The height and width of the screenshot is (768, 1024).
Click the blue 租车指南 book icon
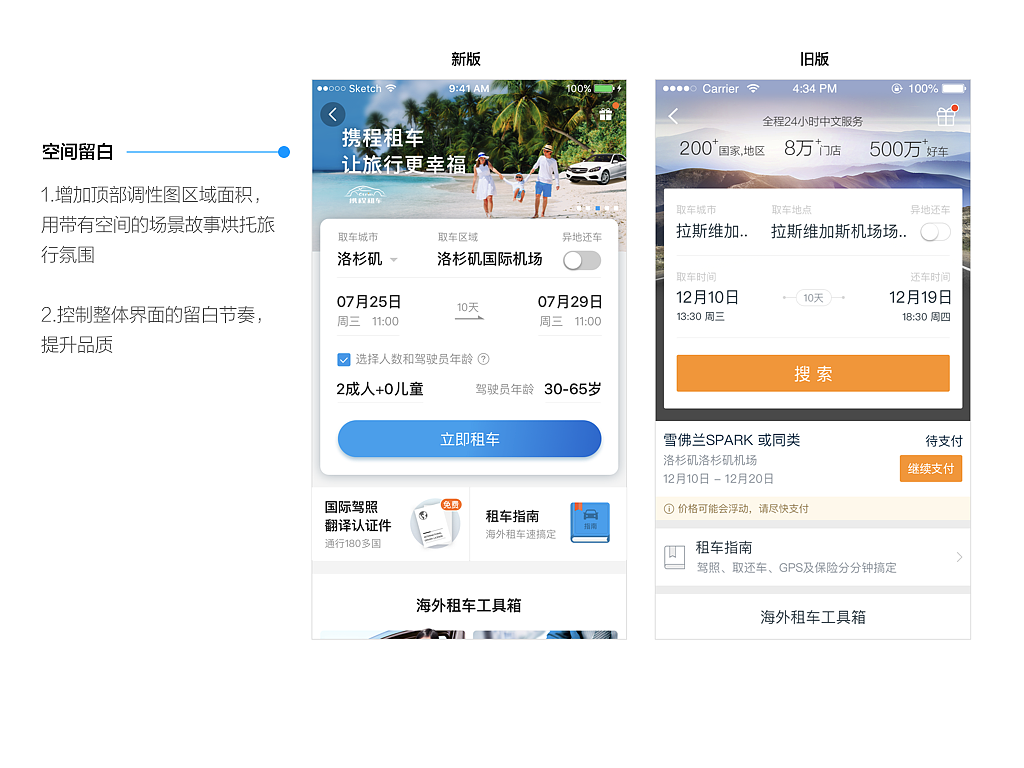tap(590, 522)
